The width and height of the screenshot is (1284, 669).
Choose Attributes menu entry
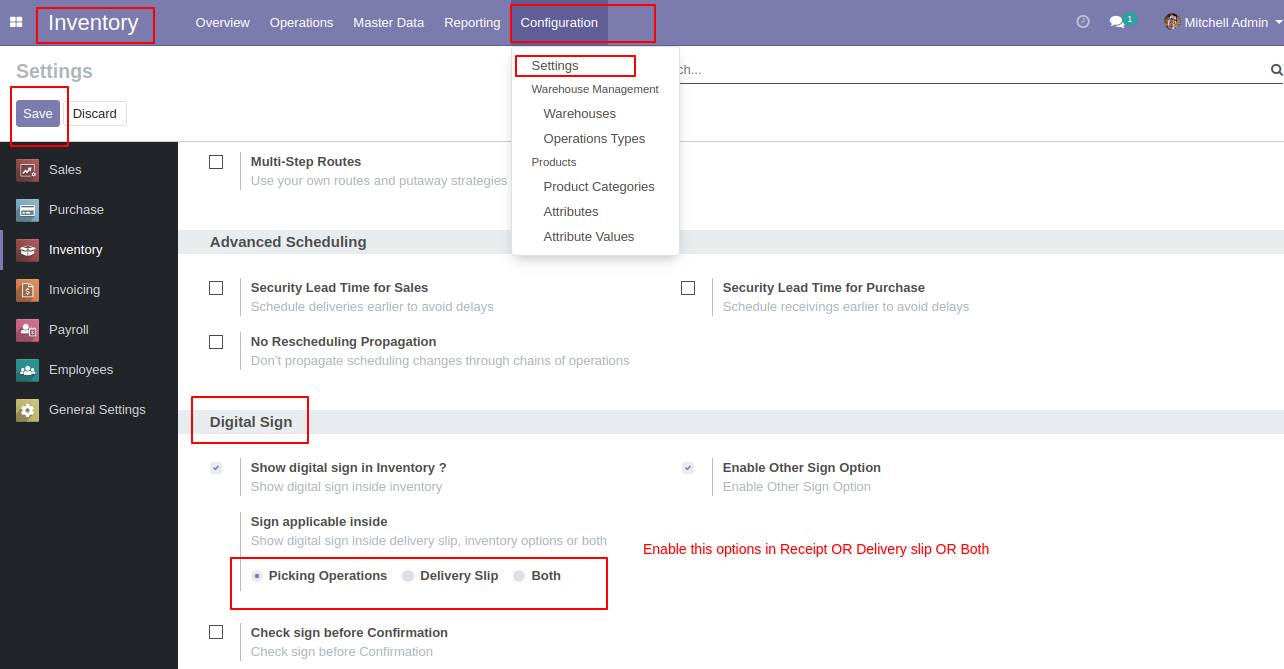[x=571, y=212]
